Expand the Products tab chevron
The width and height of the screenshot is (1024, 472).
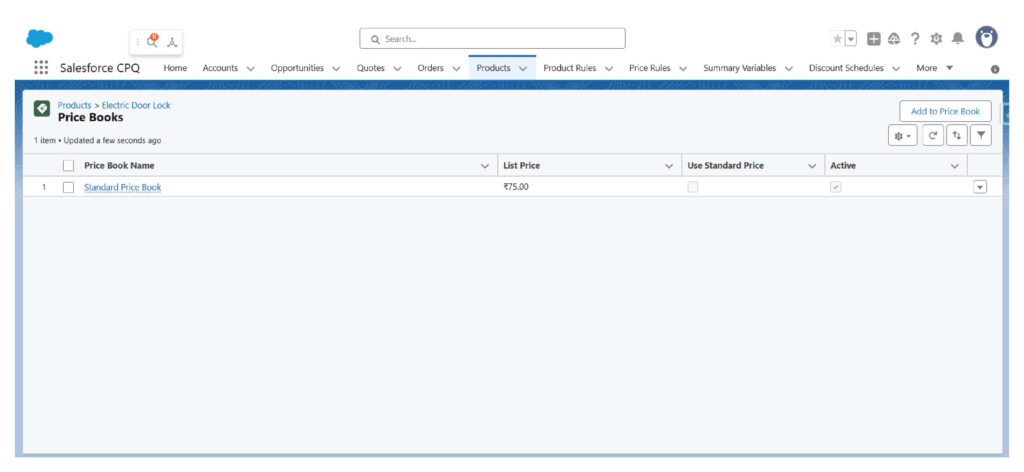pos(522,69)
